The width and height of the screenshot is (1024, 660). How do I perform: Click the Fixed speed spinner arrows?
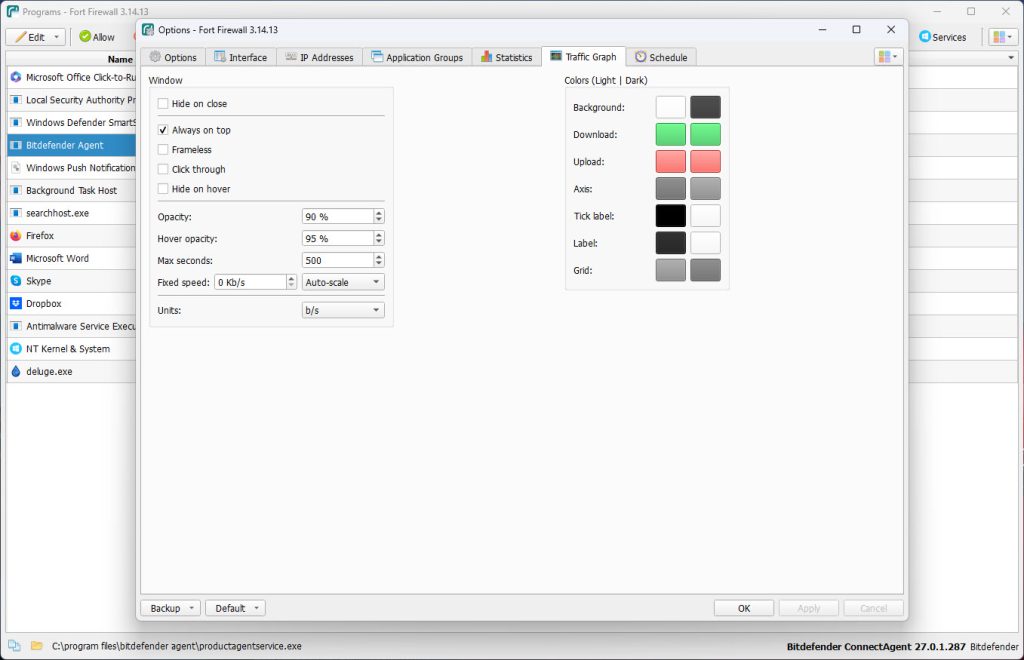click(291, 282)
